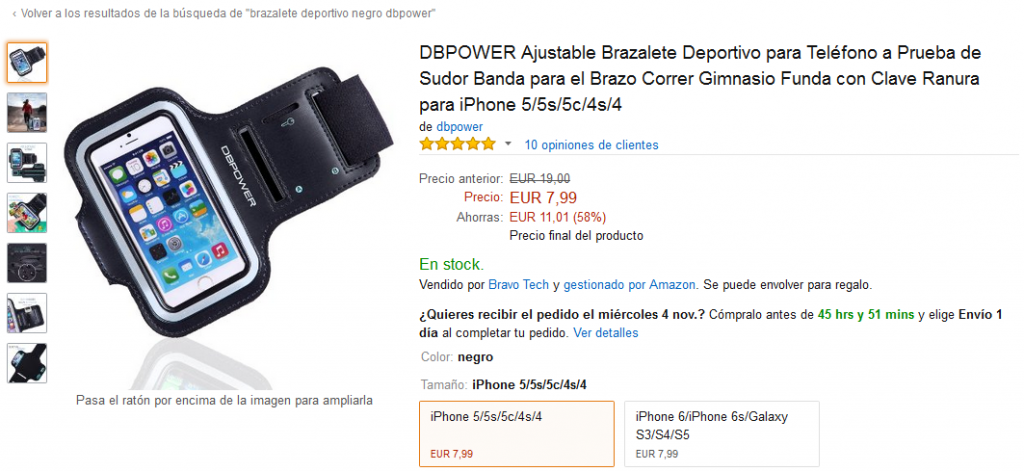This screenshot has height=472, width=1024.
Task: Select the fourth colorful armband thumbnail
Action: click(x=27, y=213)
